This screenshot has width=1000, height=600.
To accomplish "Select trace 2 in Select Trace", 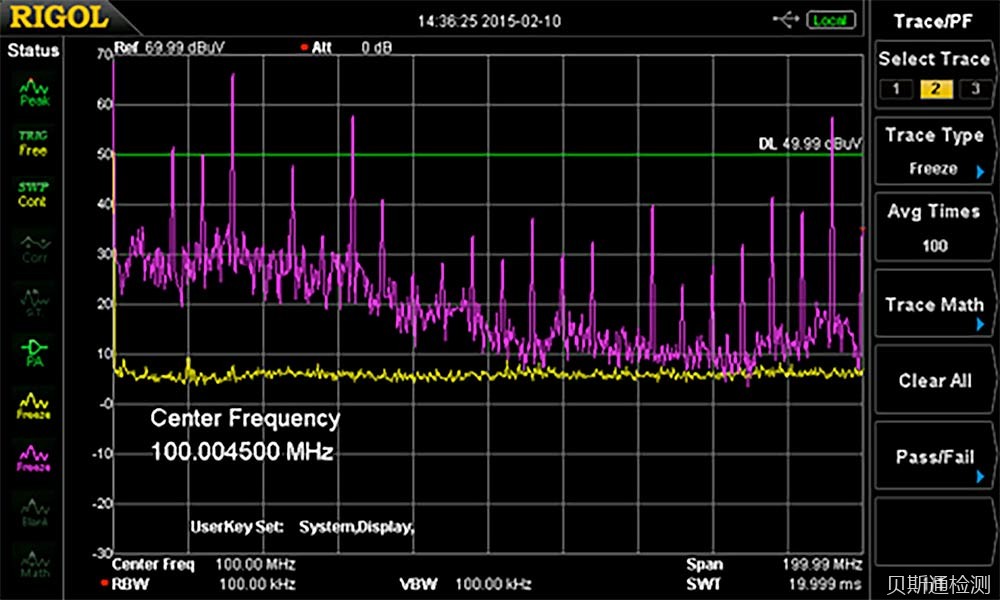I will (x=935, y=90).
